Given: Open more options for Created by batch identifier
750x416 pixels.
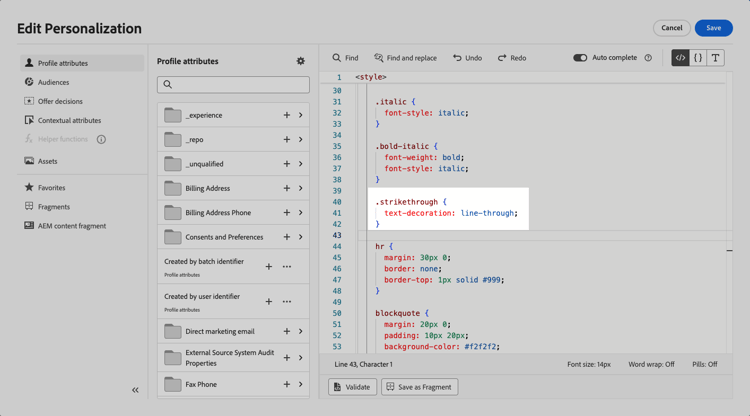Looking at the screenshot, I should [x=287, y=267].
